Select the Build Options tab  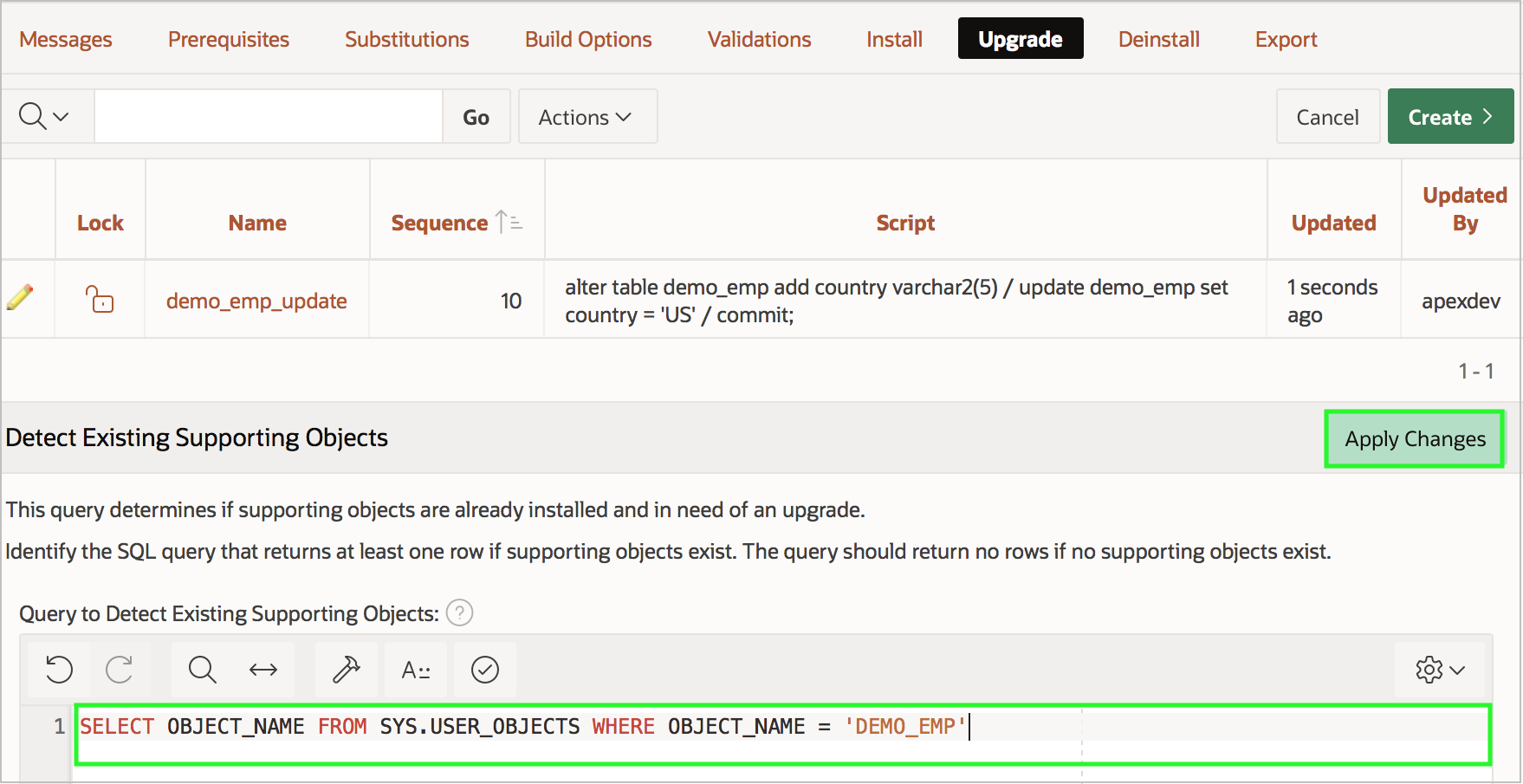[588, 39]
